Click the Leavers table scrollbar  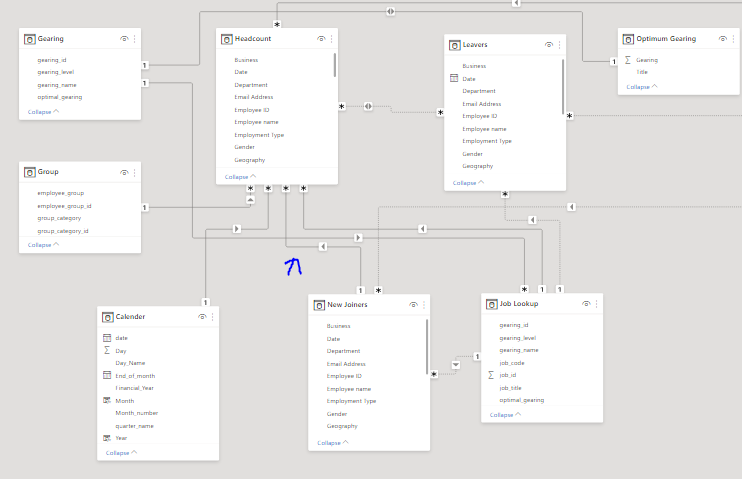[563, 87]
